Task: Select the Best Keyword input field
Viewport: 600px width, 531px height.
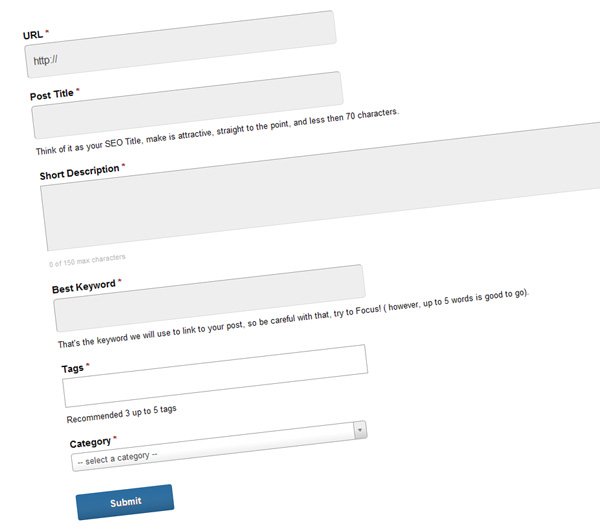Action: click(x=209, y=298)
